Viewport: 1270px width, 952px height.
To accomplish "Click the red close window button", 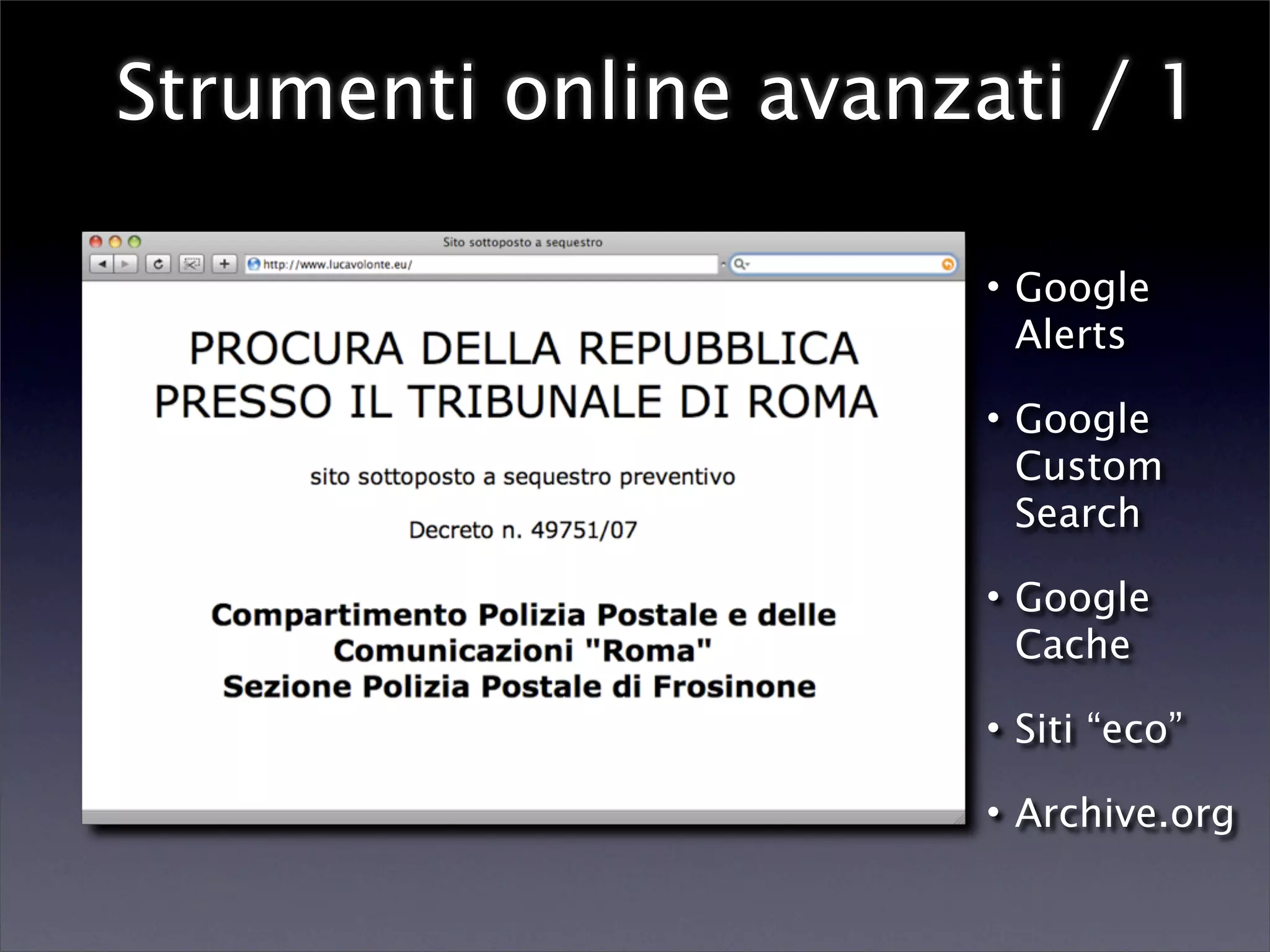I will pyautogui.click(x=95, y=242).
